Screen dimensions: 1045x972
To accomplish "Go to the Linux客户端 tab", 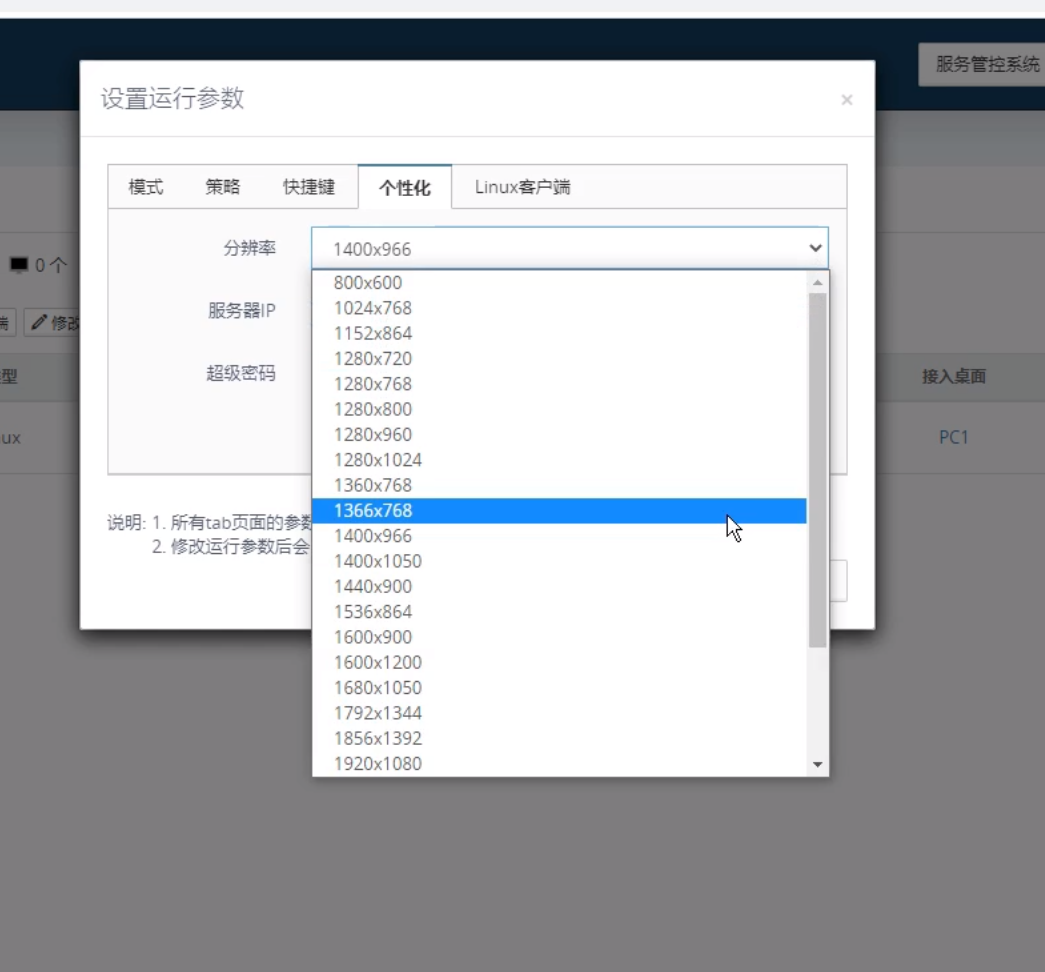I will pos(522,187).
